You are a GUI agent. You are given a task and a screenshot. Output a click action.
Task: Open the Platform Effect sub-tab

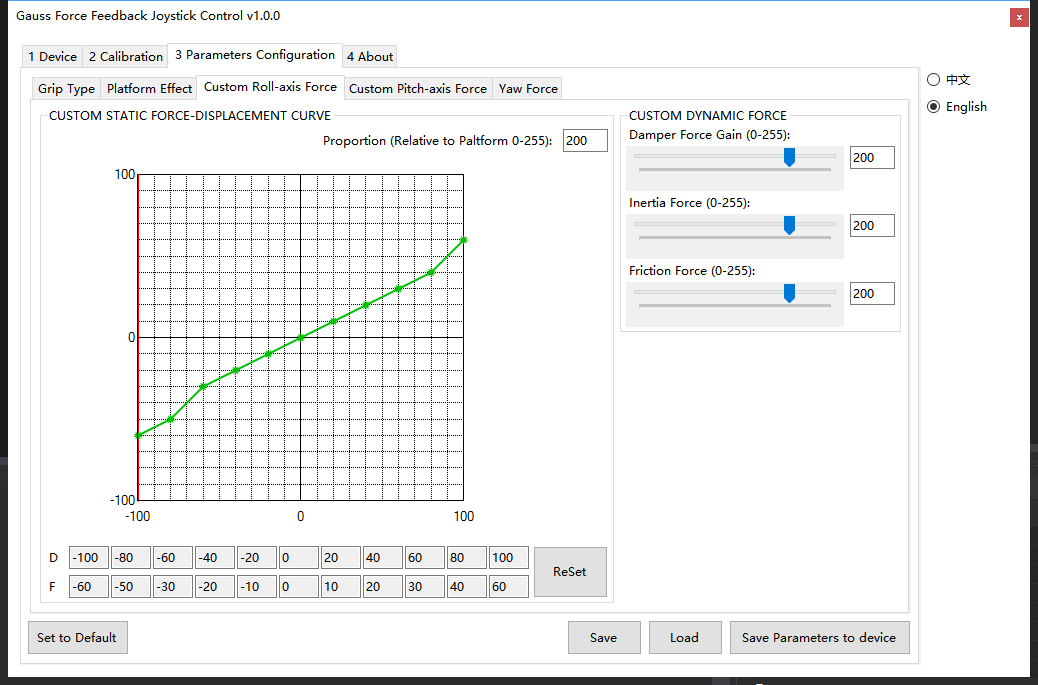(x=149, y=89)
